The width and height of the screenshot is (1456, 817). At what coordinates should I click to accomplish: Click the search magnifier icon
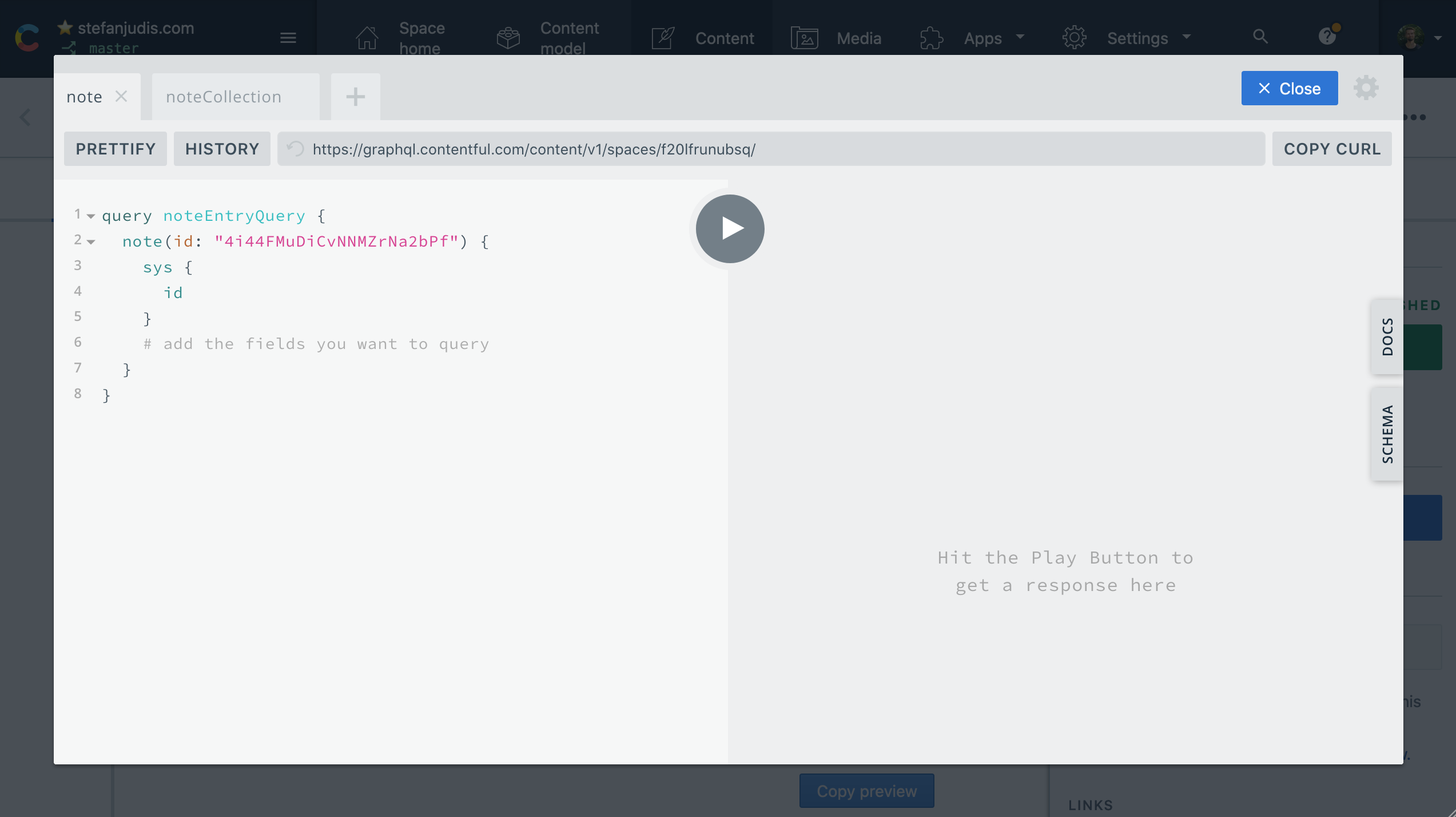coord(1260,37)
